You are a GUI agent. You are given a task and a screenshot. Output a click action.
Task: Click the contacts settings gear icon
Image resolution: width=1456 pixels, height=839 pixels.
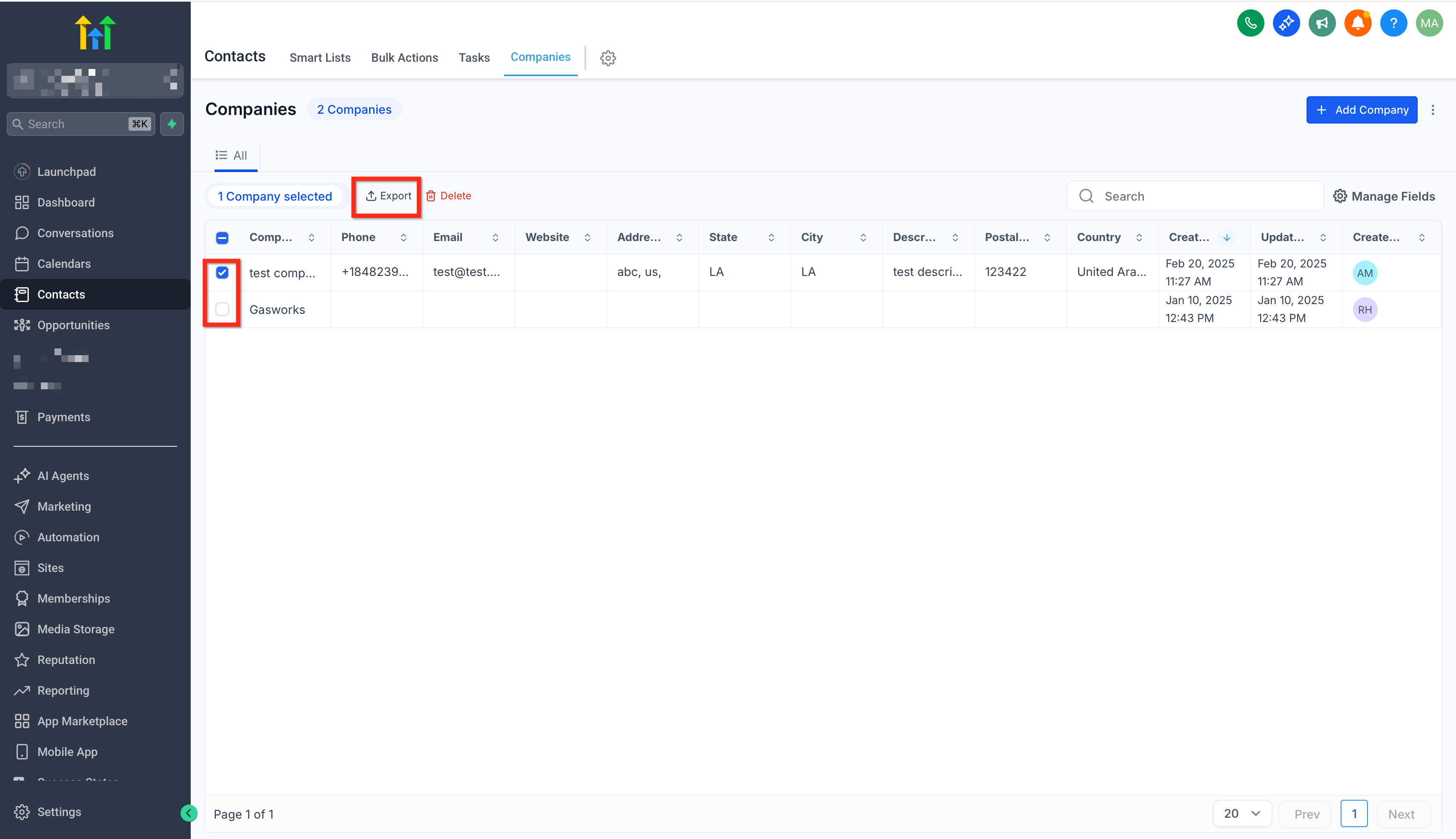click(x=608, y=58)
